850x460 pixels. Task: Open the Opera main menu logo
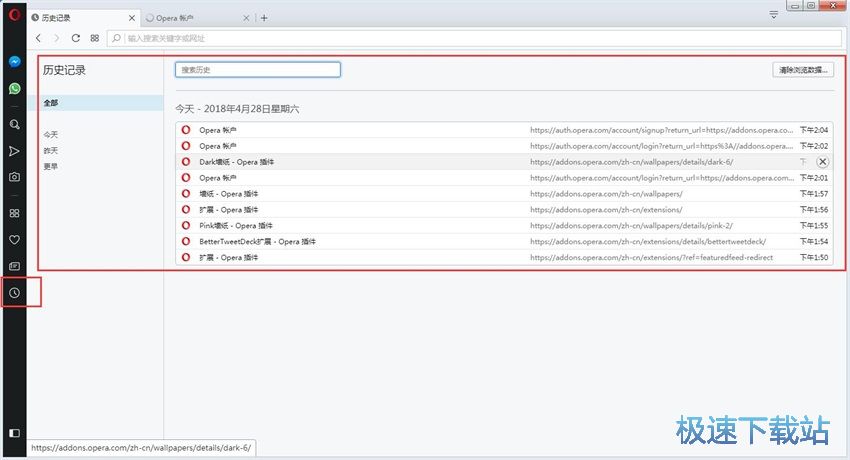(15, 14)
